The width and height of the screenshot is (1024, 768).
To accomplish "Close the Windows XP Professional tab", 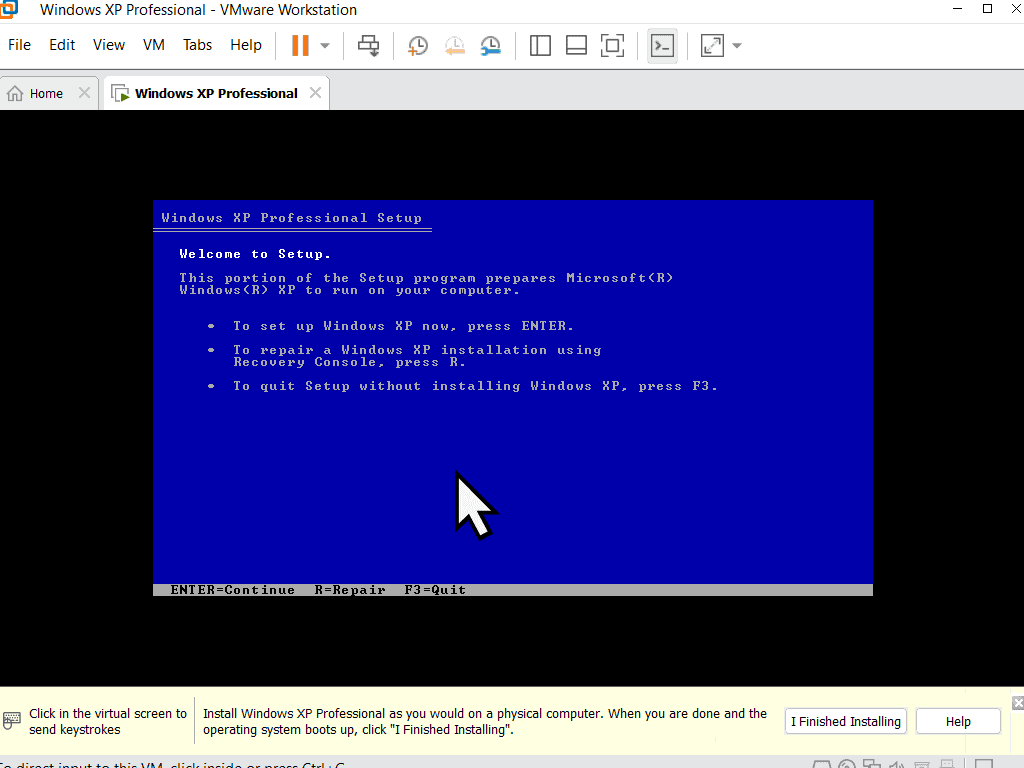I will 315,93.
